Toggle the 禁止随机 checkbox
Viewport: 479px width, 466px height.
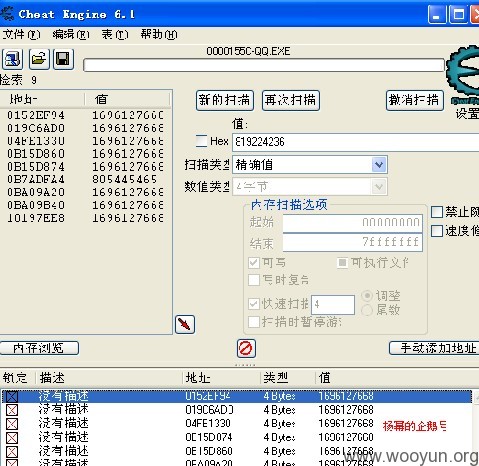[437, 212]
